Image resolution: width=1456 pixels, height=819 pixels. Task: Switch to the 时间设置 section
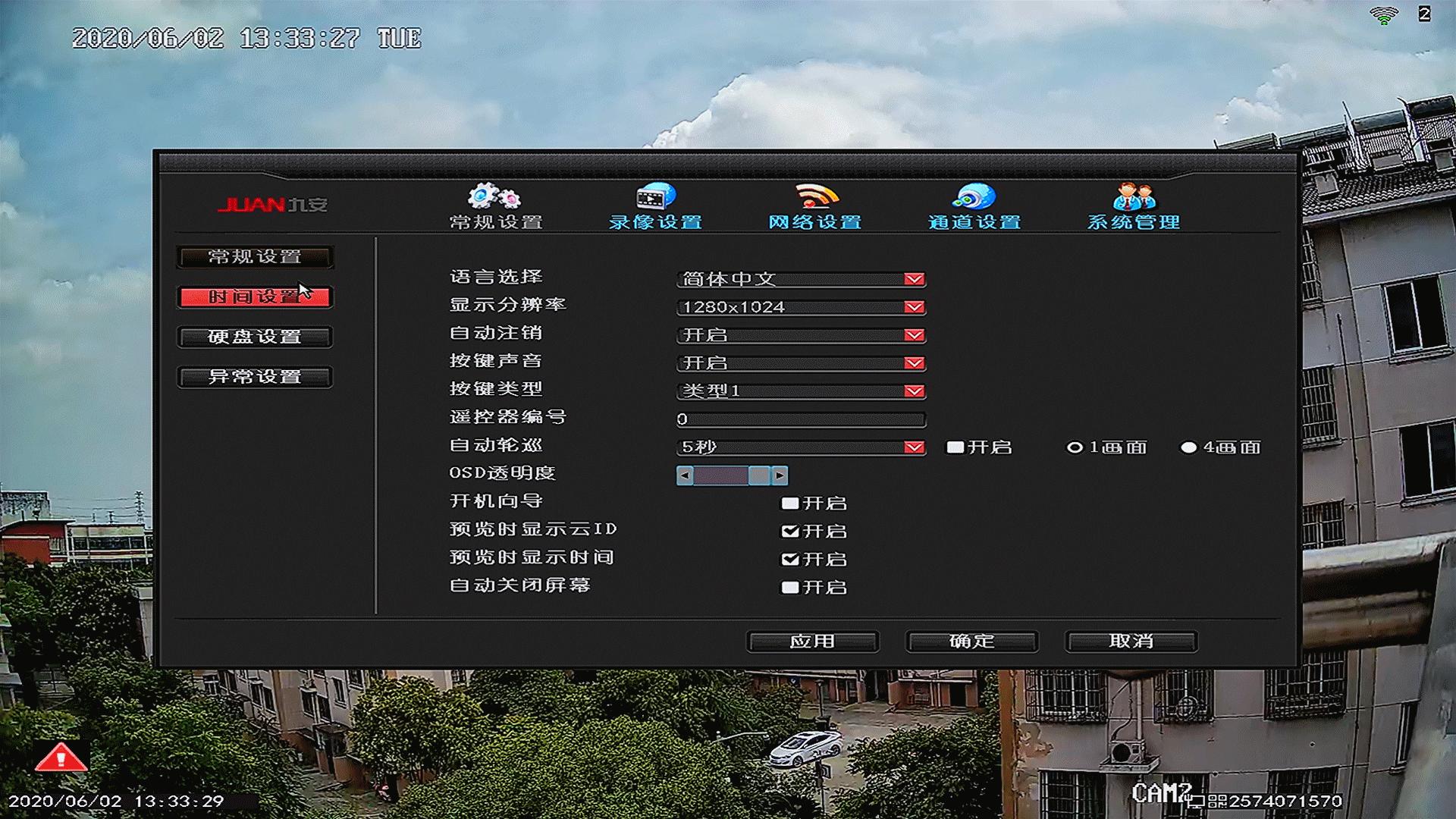coord(254,297)
